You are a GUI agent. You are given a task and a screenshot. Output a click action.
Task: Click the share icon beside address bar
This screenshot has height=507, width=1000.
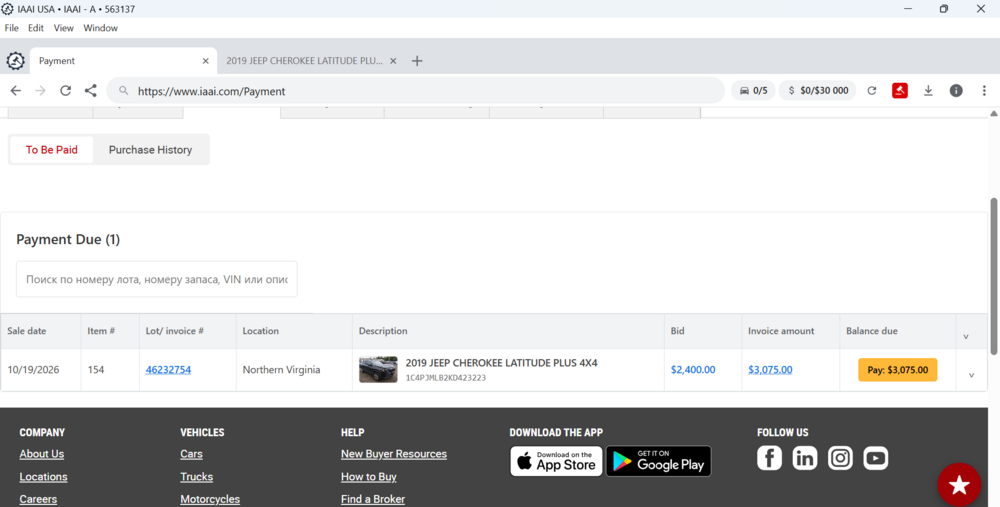[91, 91]
